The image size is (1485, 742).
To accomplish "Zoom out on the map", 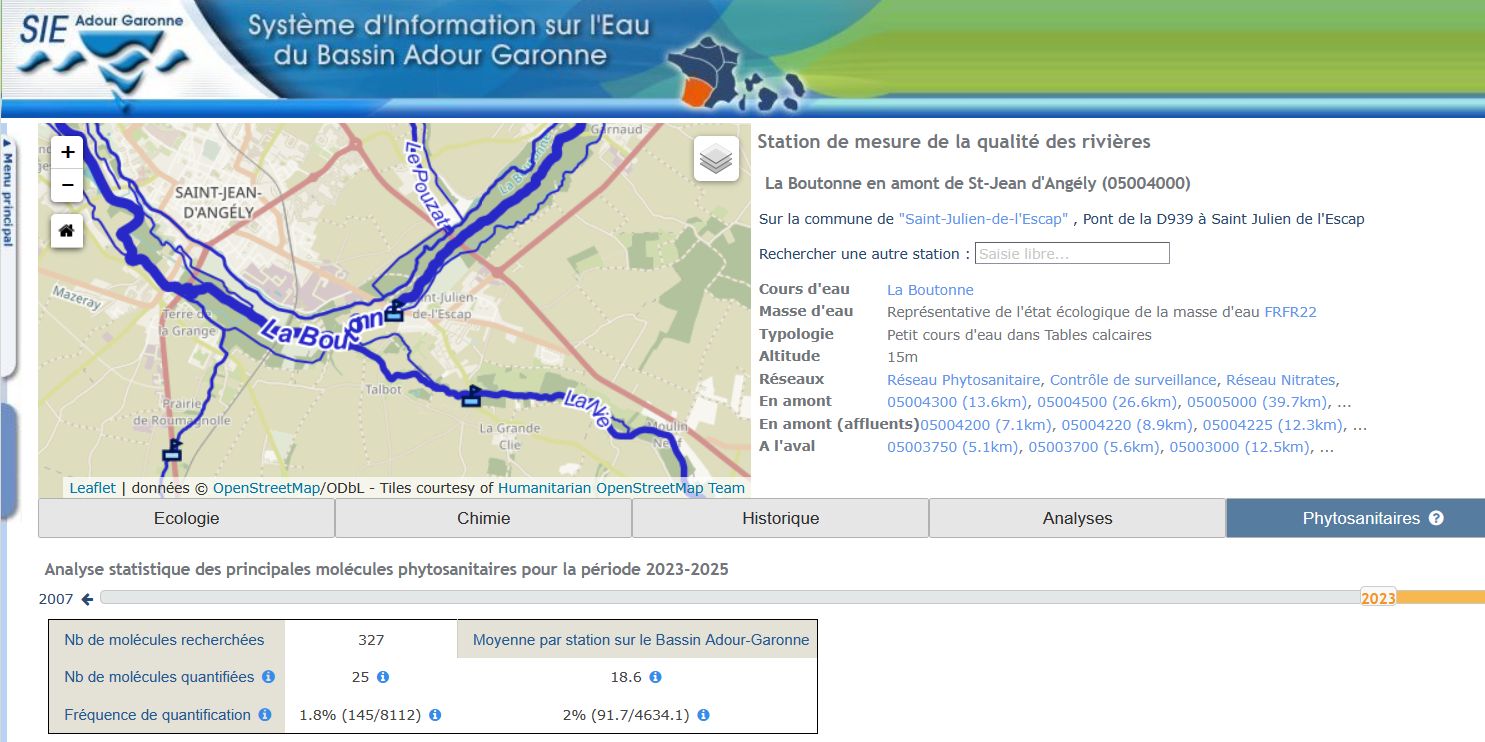I will click(x=67, y=185).
